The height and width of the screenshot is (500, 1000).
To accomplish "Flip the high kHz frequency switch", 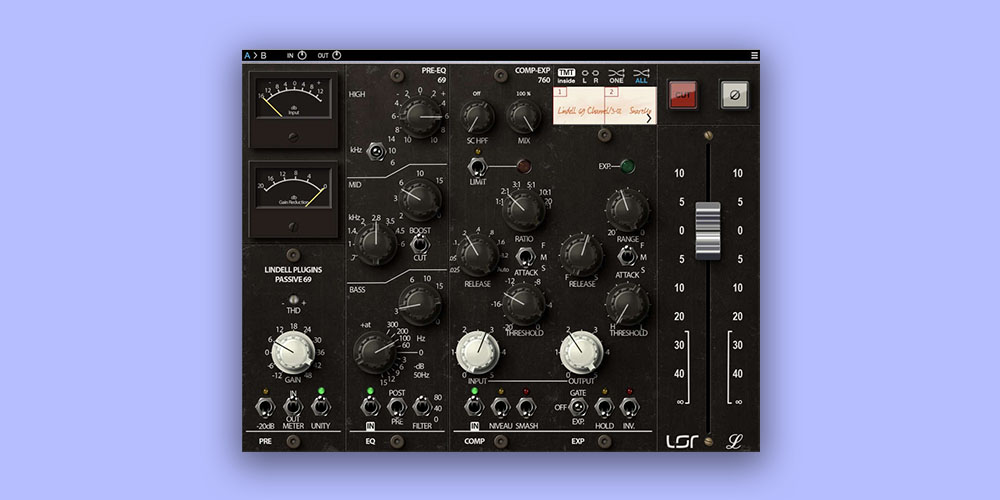I will [x=376, y=152].
